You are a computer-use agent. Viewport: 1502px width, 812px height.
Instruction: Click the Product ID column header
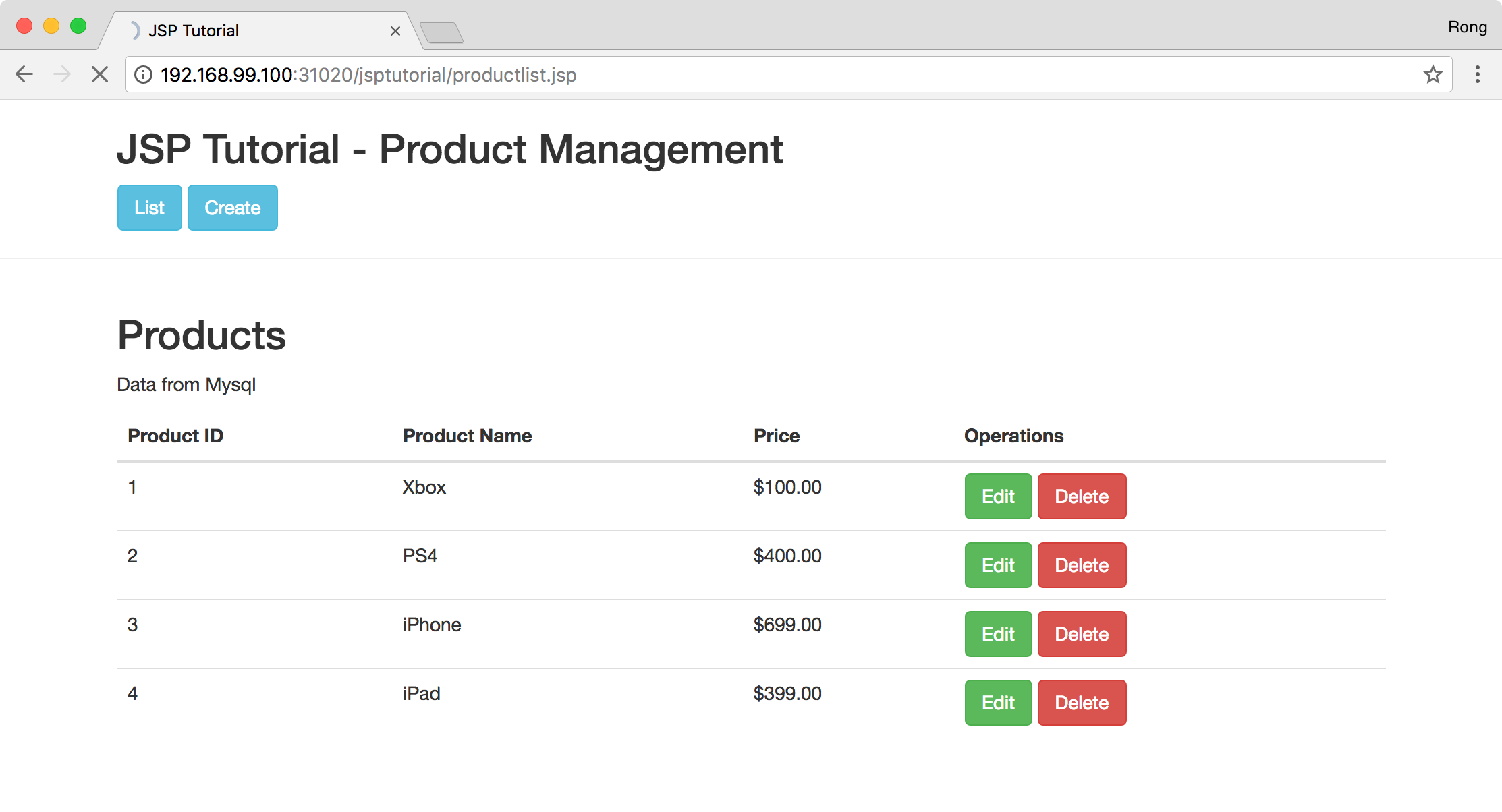tap(175, 436)
